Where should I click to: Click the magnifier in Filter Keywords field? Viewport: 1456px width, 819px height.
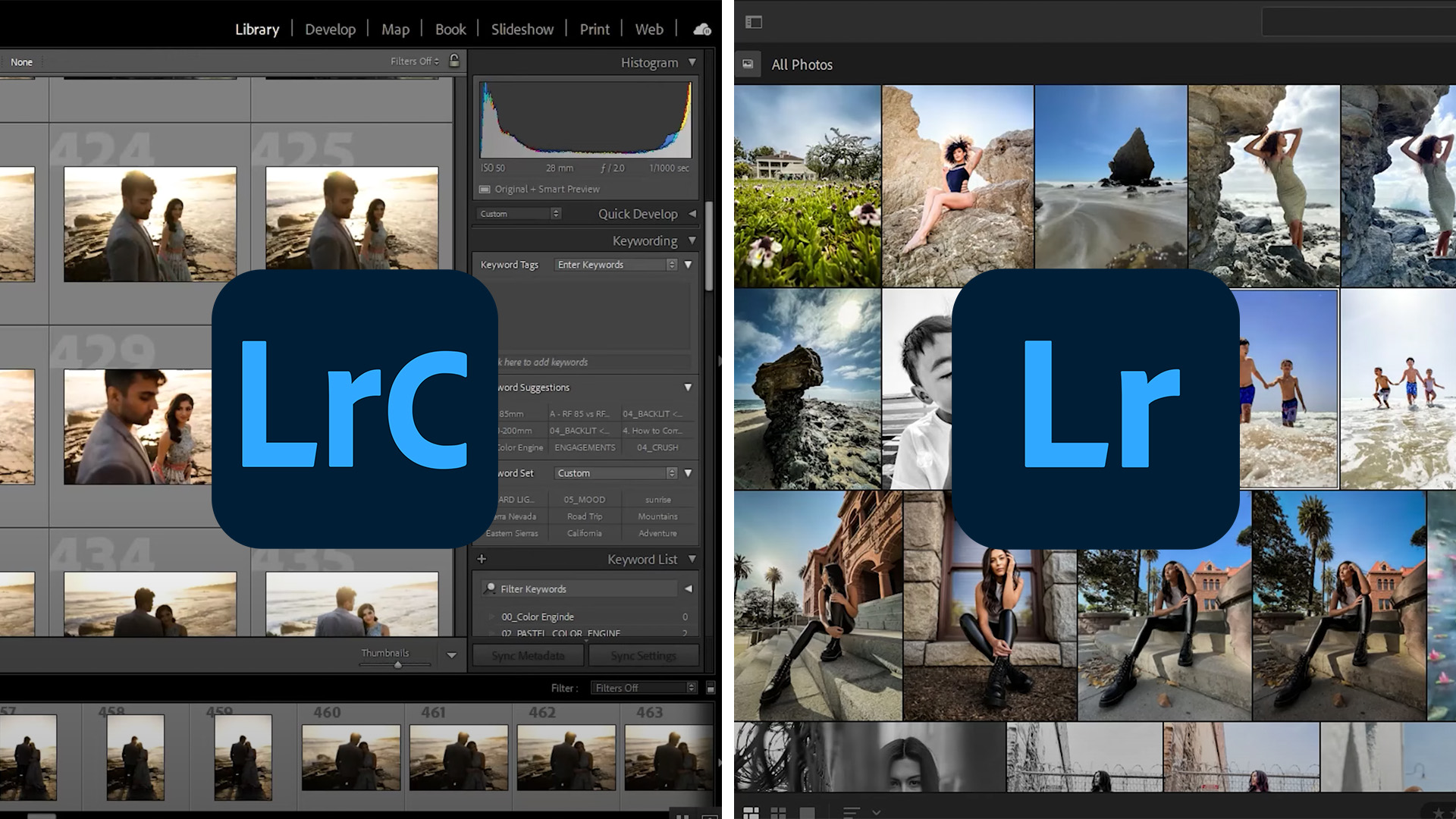[x=491, y=588]
